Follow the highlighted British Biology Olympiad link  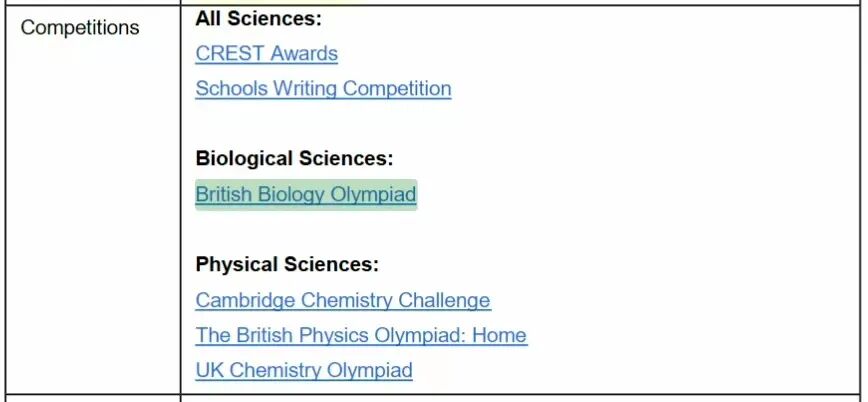[x=306, y=194]
